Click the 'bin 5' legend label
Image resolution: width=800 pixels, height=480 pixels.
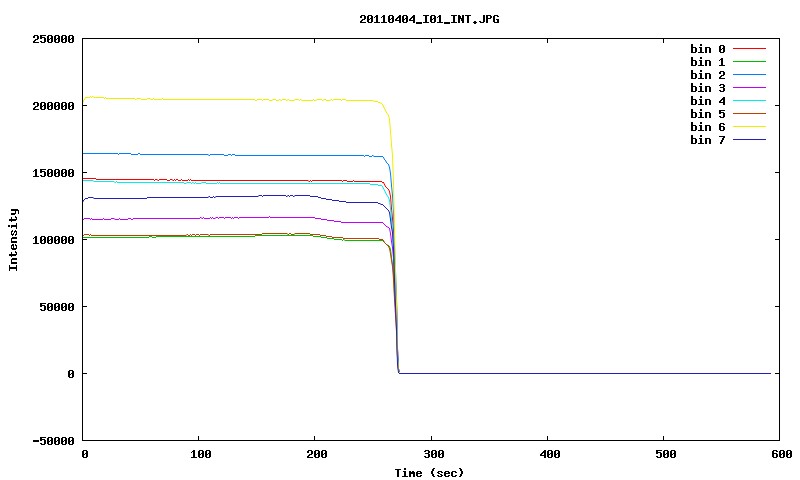708,114
